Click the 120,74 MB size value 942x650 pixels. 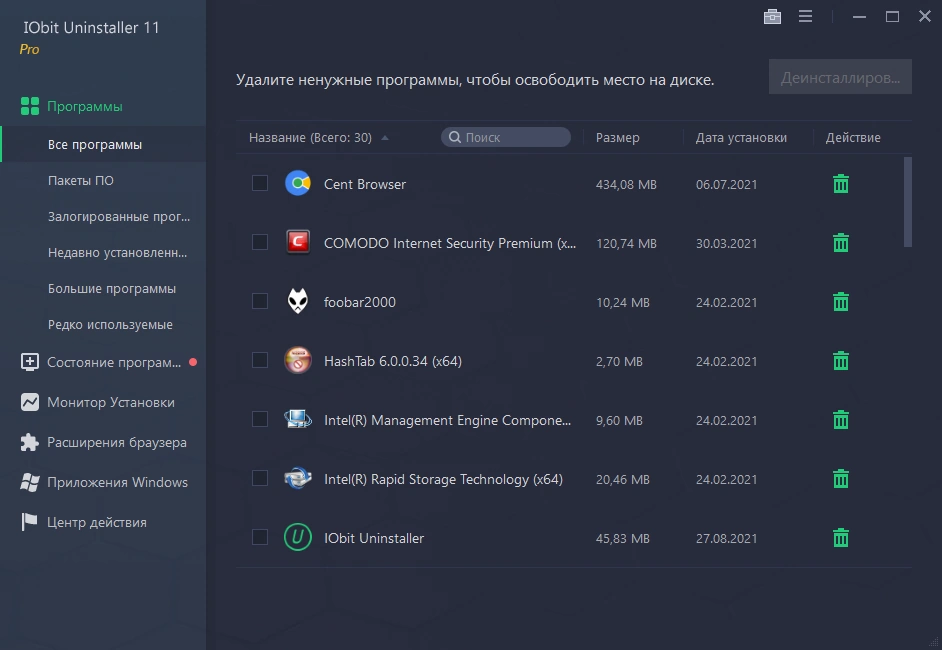626,243
